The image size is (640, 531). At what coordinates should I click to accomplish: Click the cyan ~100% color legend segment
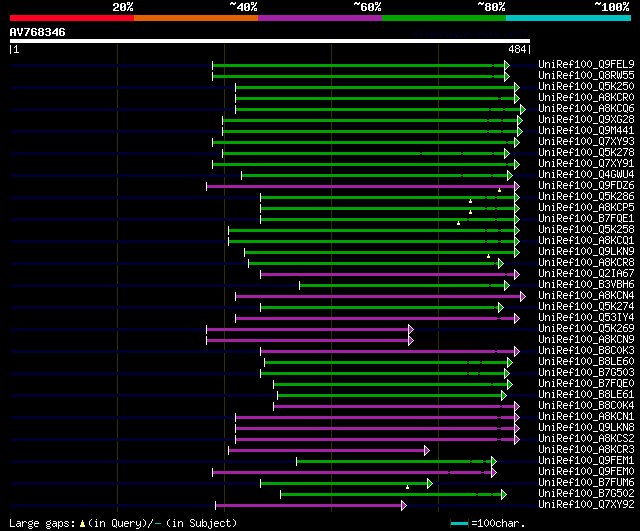pyautogui.click(x=569, y=18)
